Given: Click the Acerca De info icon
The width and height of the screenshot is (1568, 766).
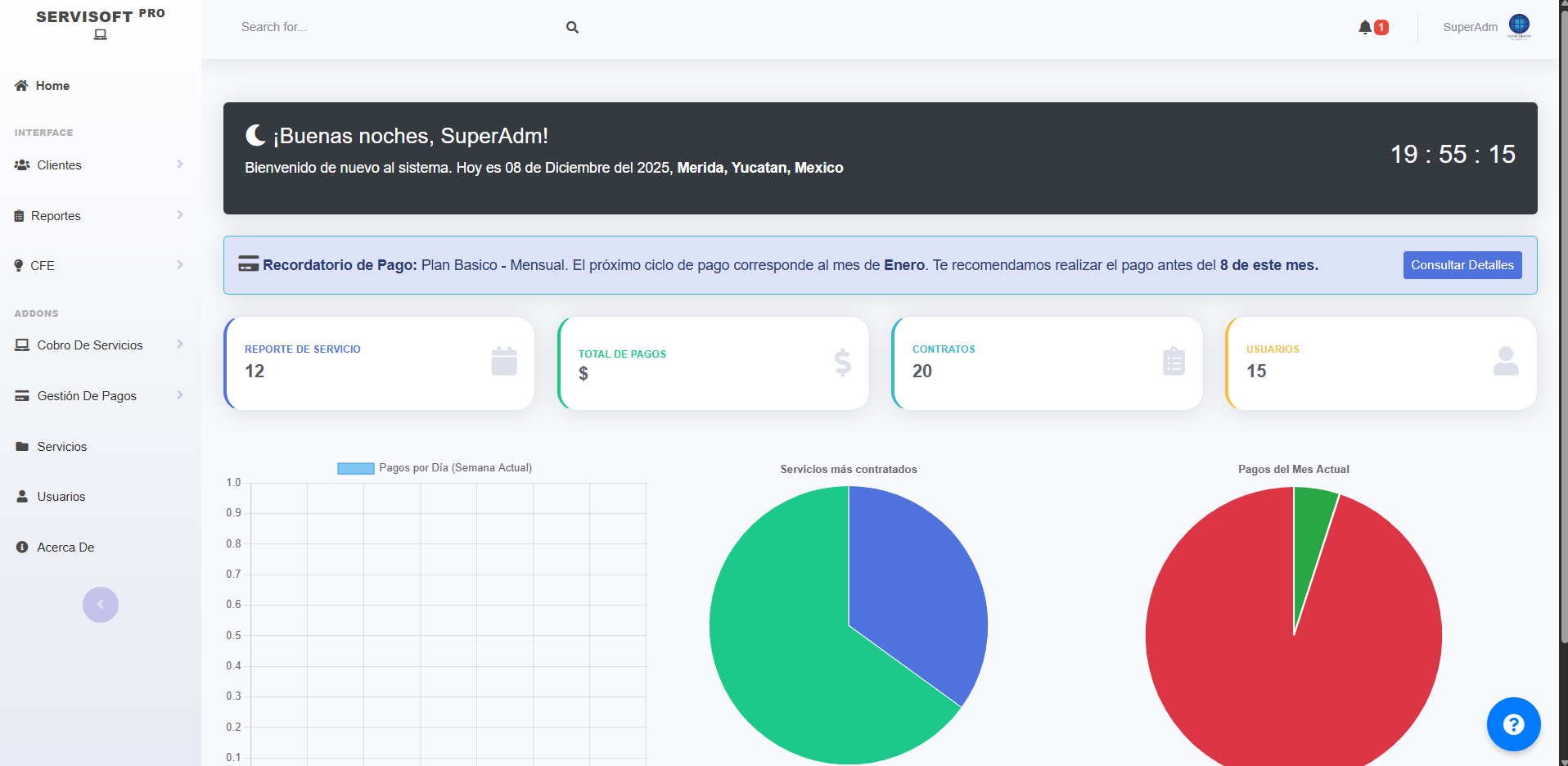Looking at the screenshot, I should click(x=20, y=547).
